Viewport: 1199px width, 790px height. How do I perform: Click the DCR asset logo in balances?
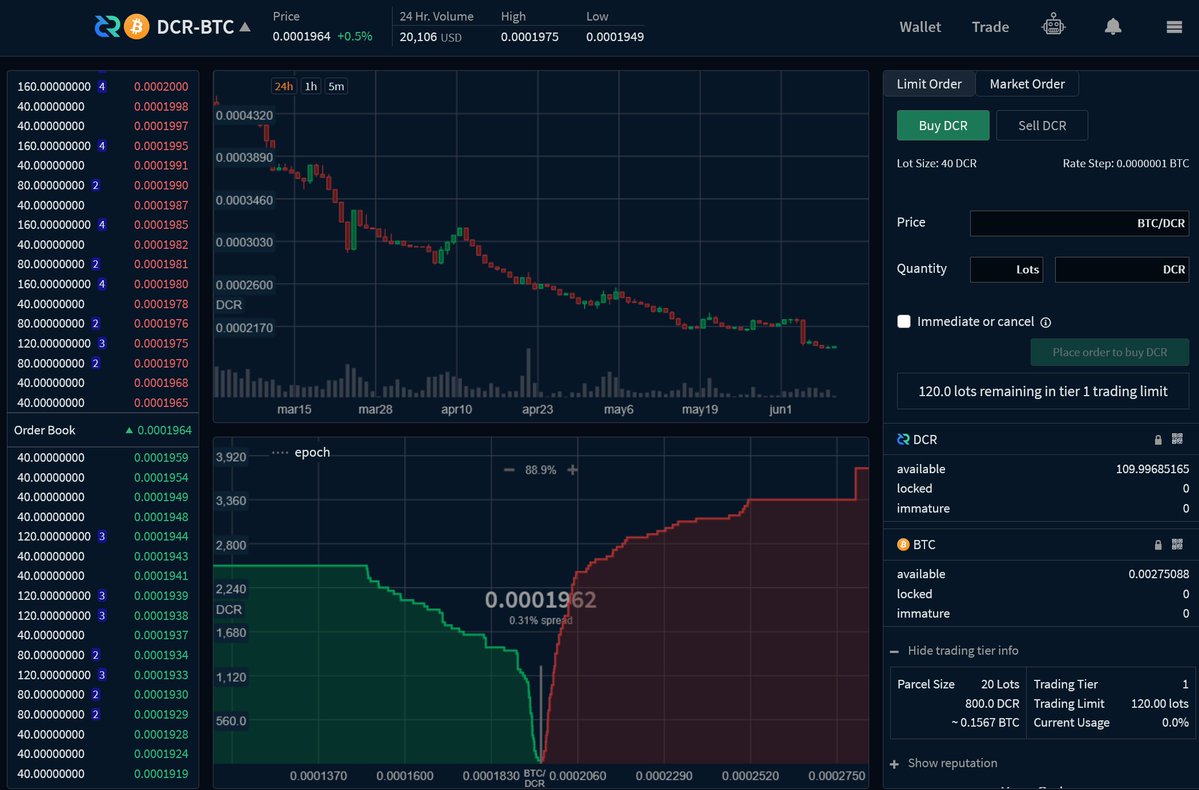click(x=903, y=440)
